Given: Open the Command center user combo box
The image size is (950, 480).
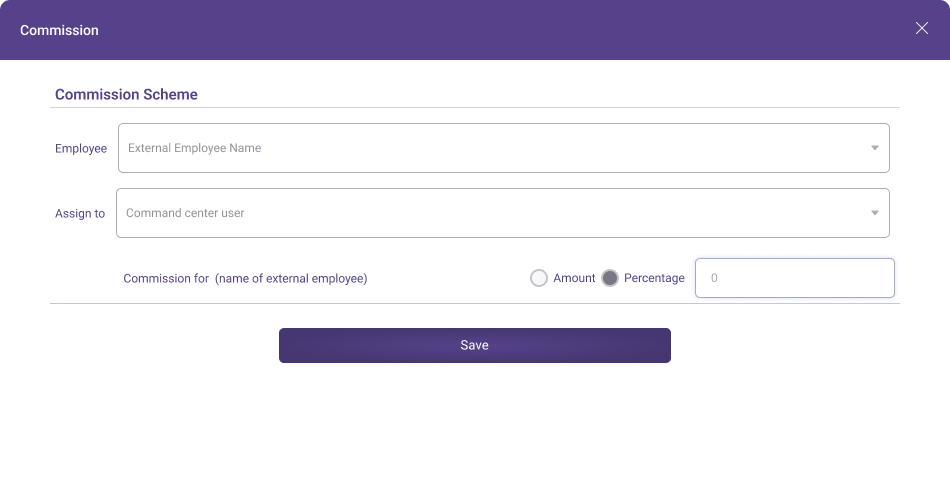Looking at the screenshot, I should (502, 213).
